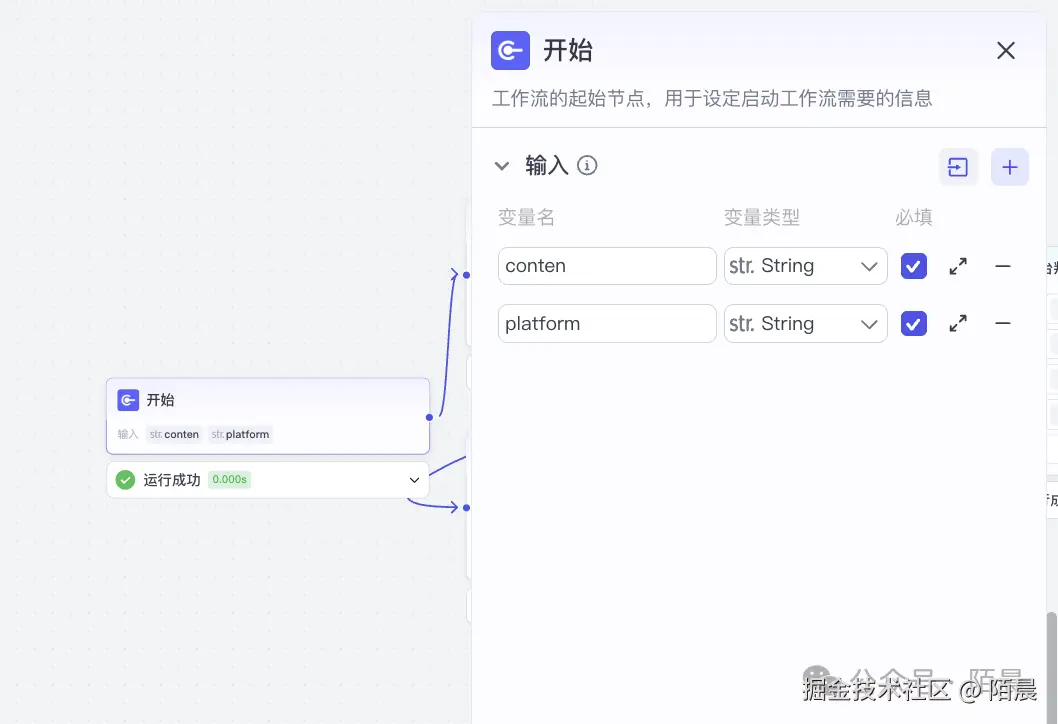The height and width of the screenshot is (724, 1058).
Task: Click the batch import icon near the plus button
Action: (958, 167)
